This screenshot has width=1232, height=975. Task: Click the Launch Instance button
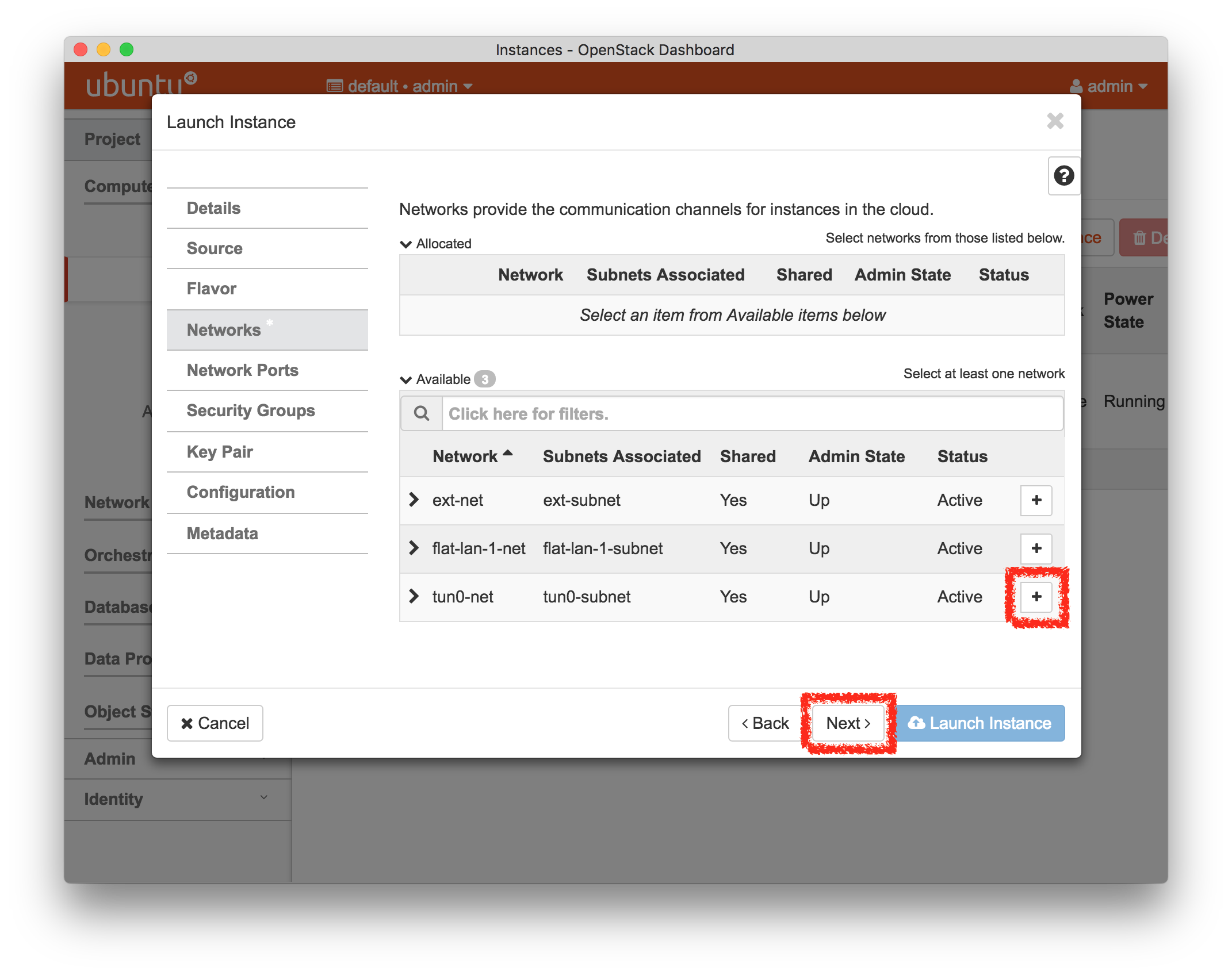tap(980, 723)
